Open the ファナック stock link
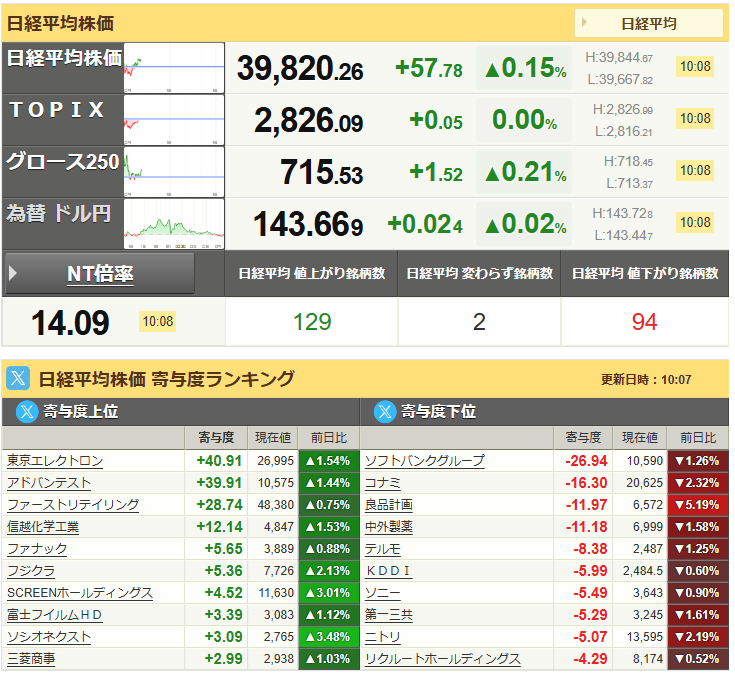735x678 pixels. click(37, 549)
